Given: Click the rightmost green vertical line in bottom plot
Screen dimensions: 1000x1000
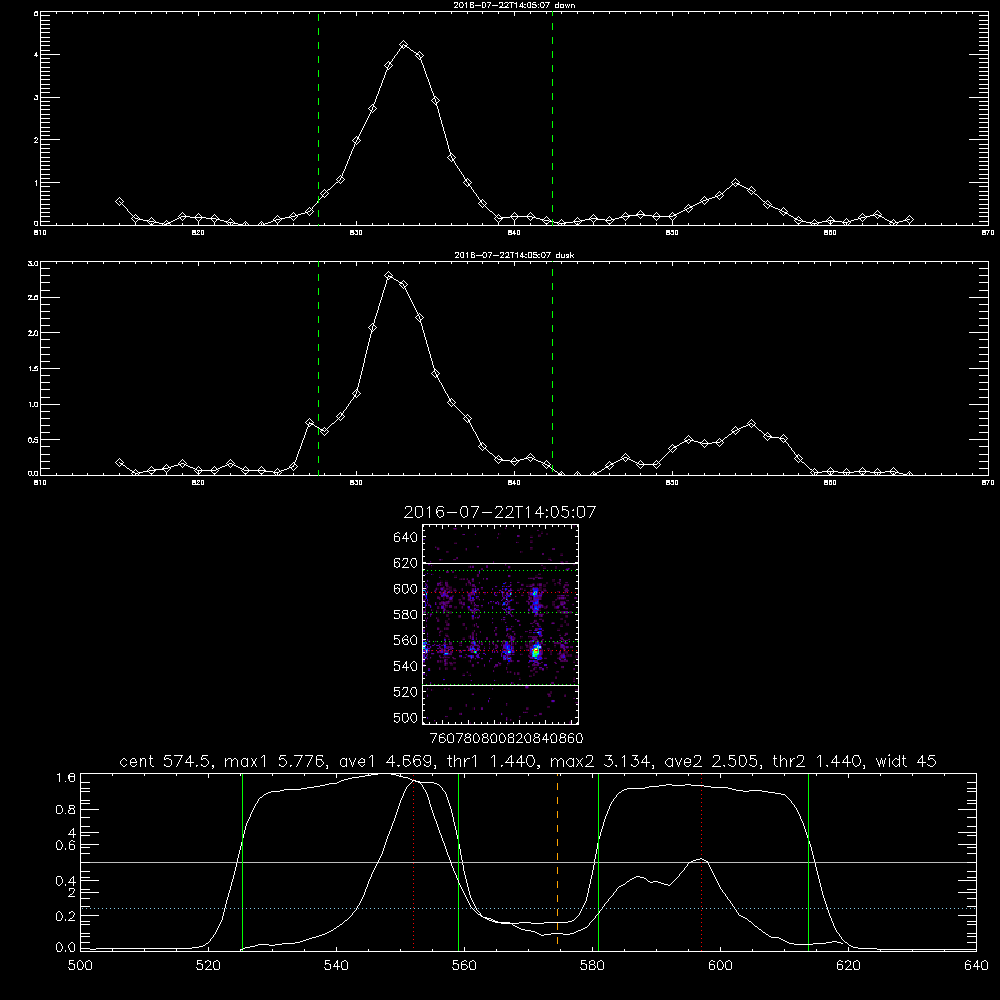Looking at the screenshot, I should pyautogui.click(x=808, y=861).
